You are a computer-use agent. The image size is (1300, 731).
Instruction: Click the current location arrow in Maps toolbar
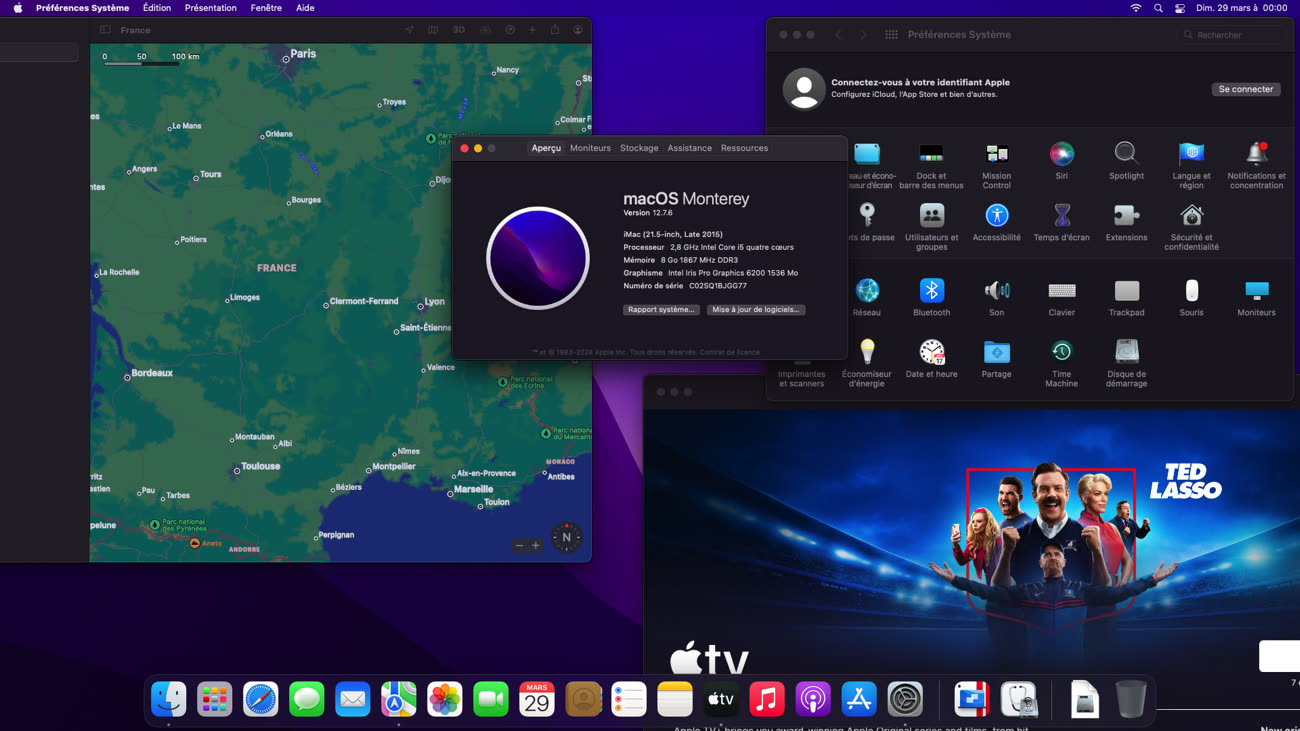click(x=409, y=30)
